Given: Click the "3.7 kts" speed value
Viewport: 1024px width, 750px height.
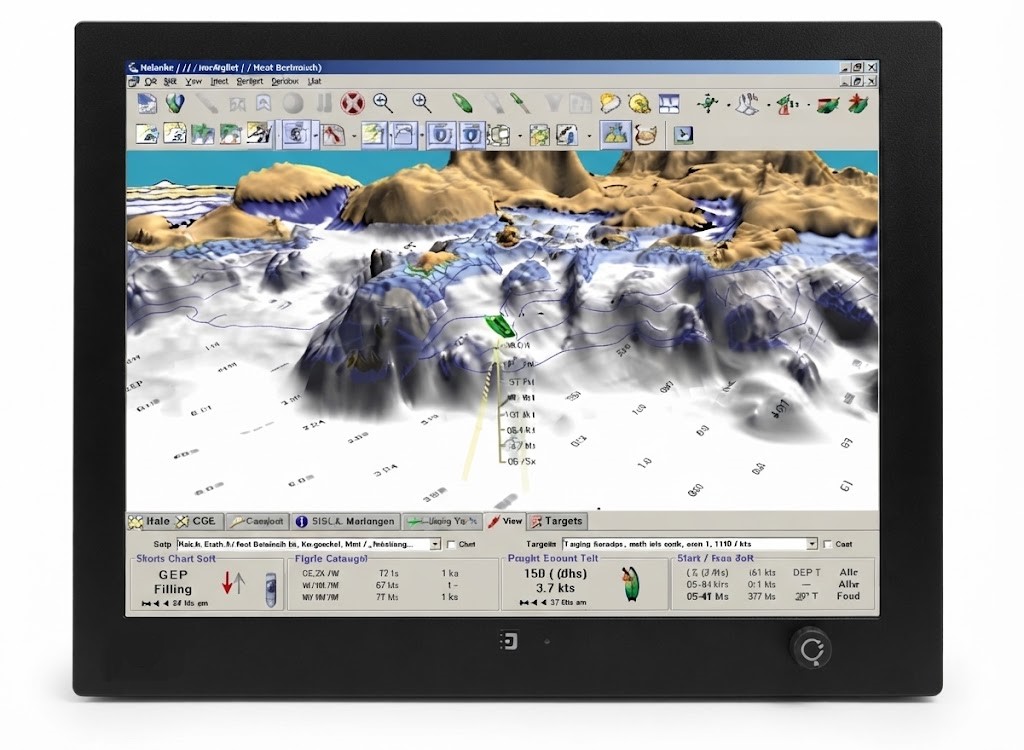Looking at the screenshot, I should tap(555, 588).
